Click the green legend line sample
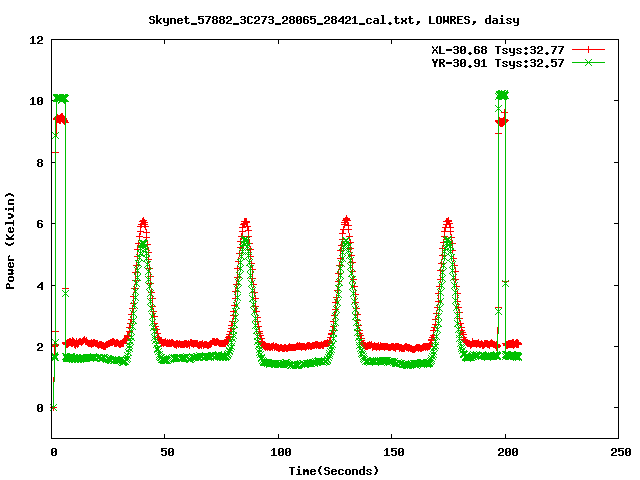 coord(588,62)
